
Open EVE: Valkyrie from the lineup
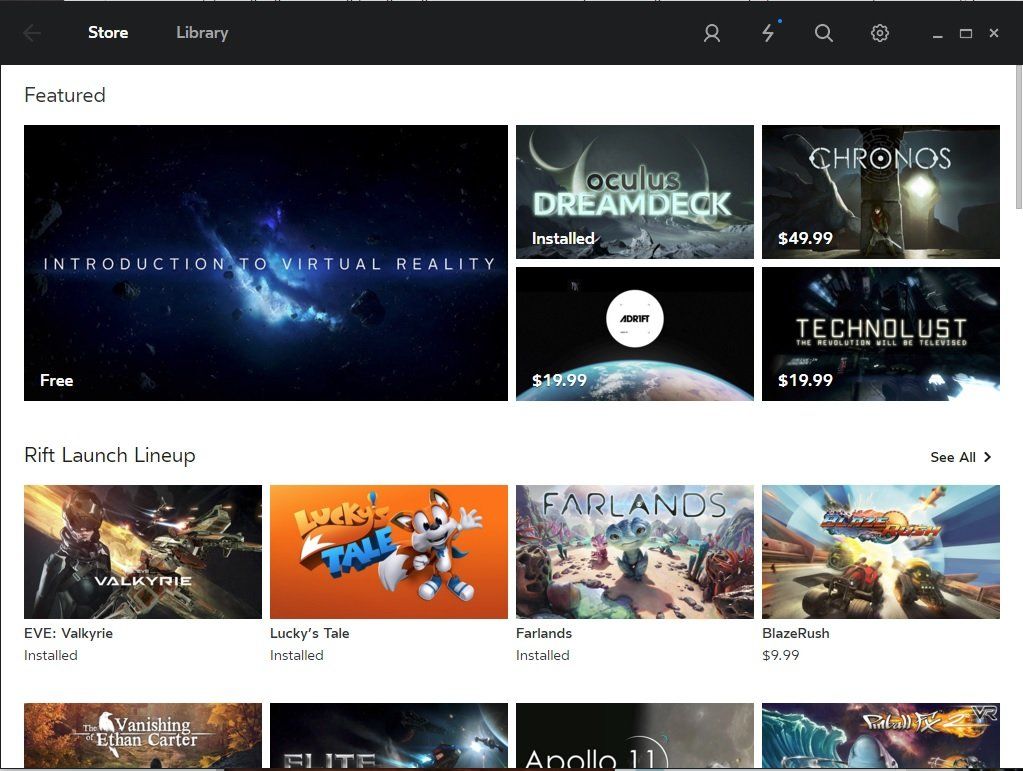[x=142, y=551]
